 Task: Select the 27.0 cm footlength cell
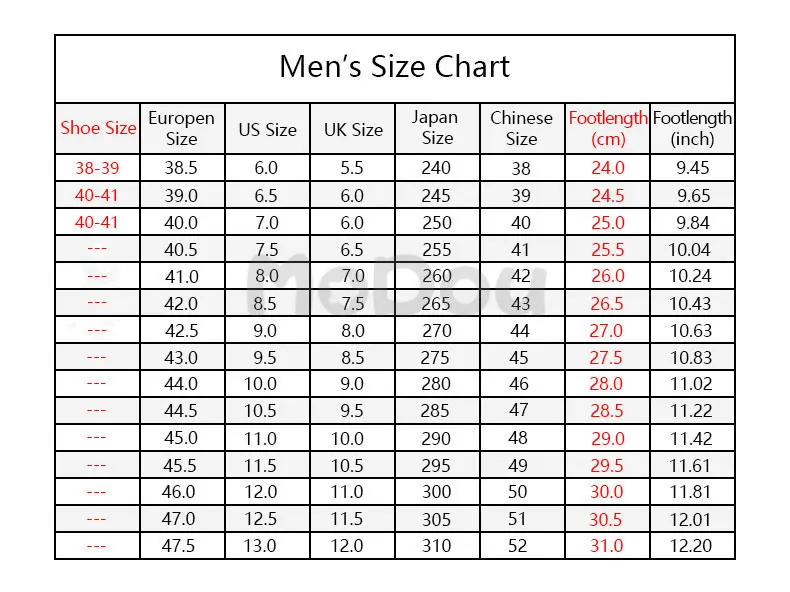point(607,331)
